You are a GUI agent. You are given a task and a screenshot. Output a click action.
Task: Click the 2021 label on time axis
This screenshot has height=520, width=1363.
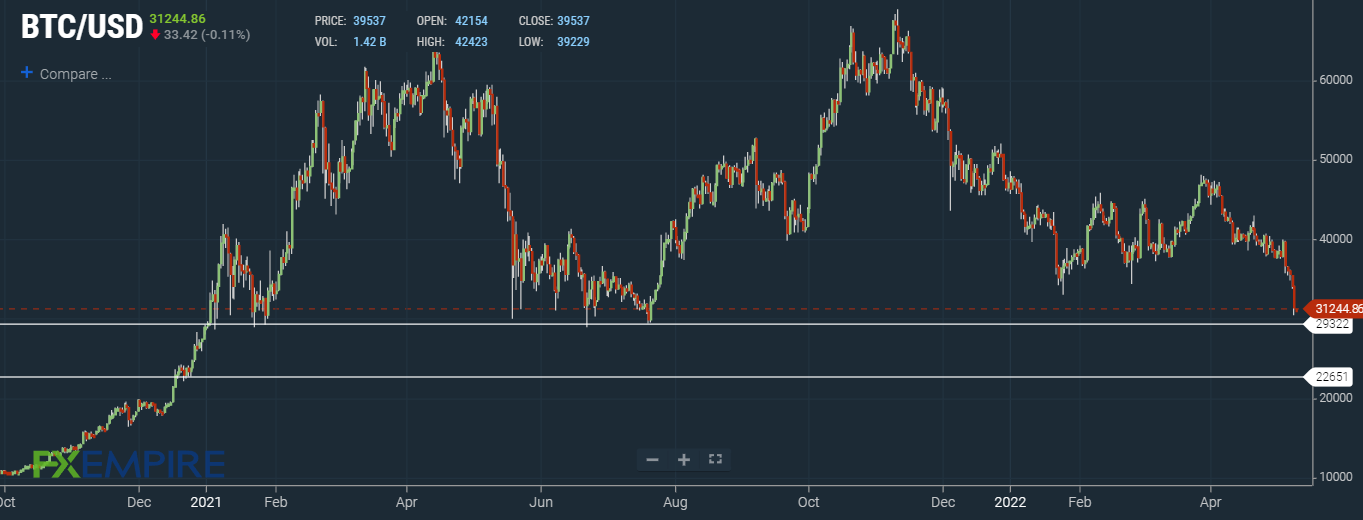(x=206, y=501)
